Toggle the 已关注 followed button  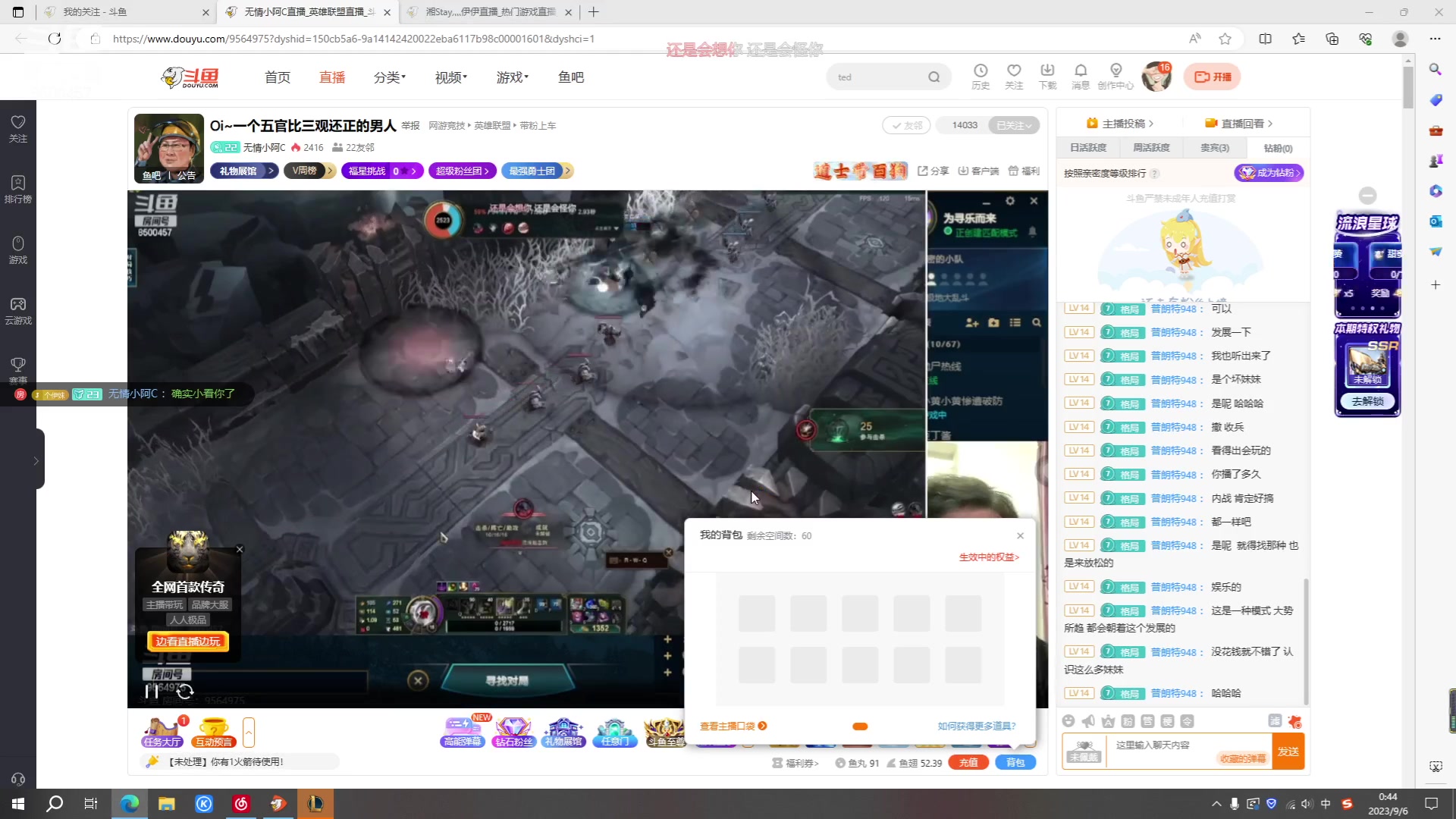click(x=1014, y=125)
